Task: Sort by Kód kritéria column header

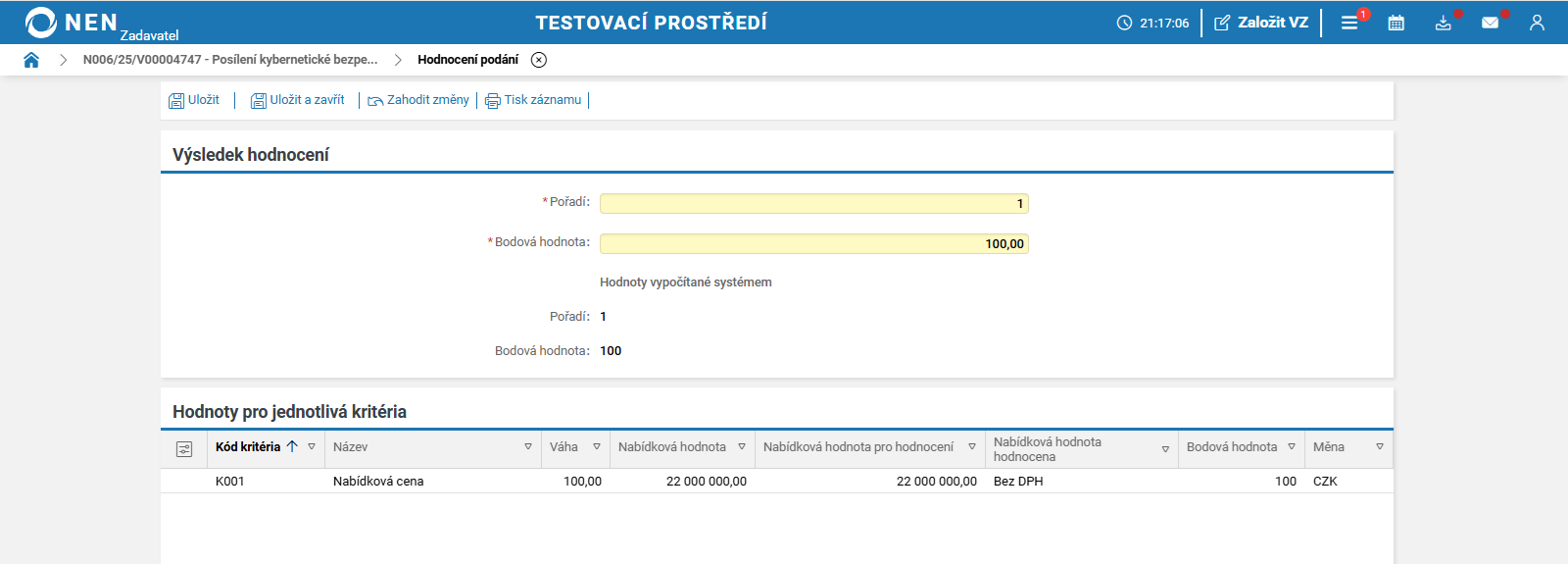Action: click(248, 446)
